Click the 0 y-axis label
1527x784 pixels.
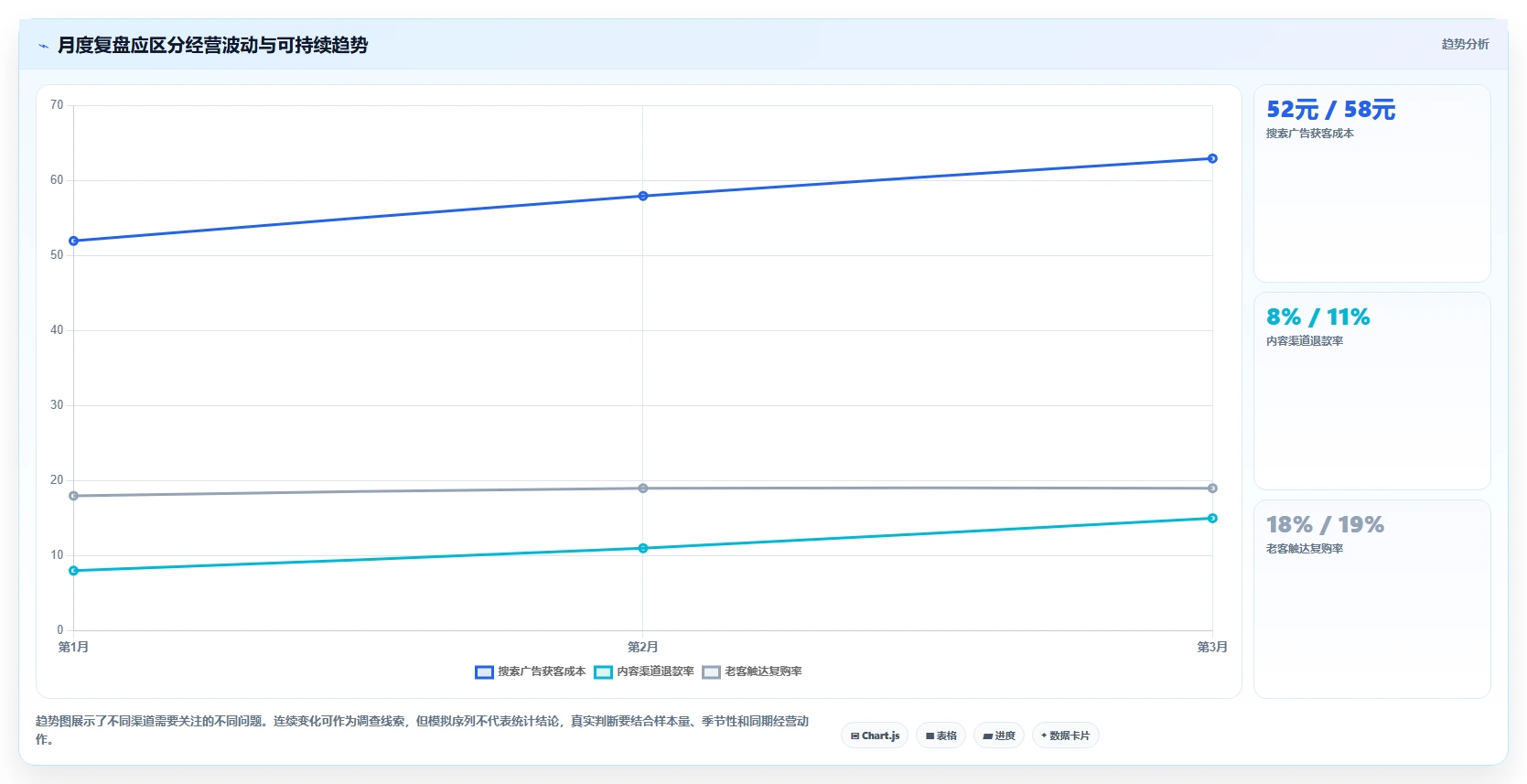coord(60,630)
